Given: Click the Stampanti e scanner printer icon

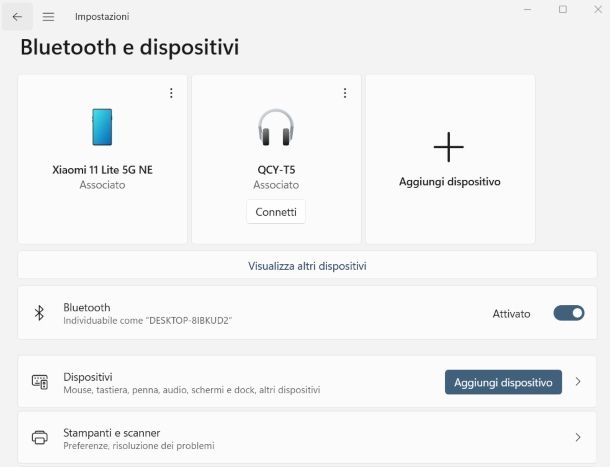Looking at the screenshot, I should point(40,438).
